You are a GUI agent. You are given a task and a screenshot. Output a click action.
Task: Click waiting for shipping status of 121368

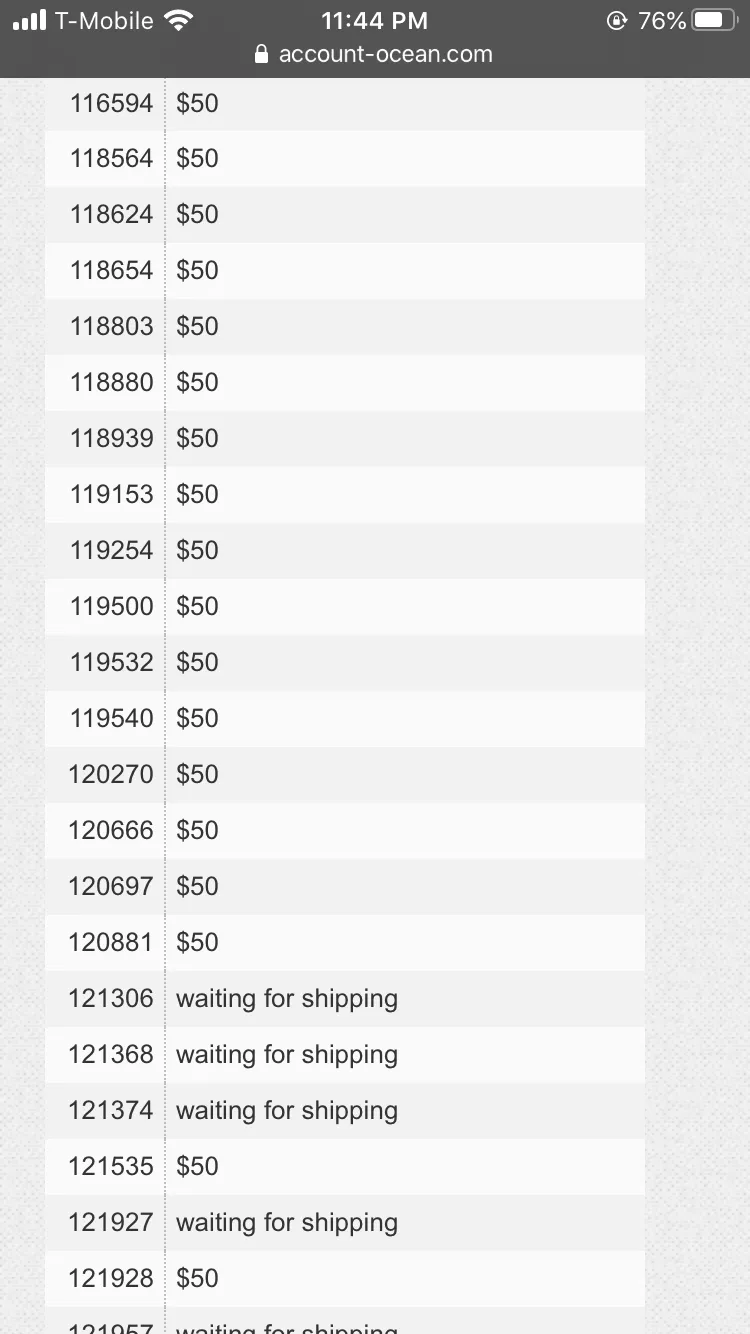287,1055
